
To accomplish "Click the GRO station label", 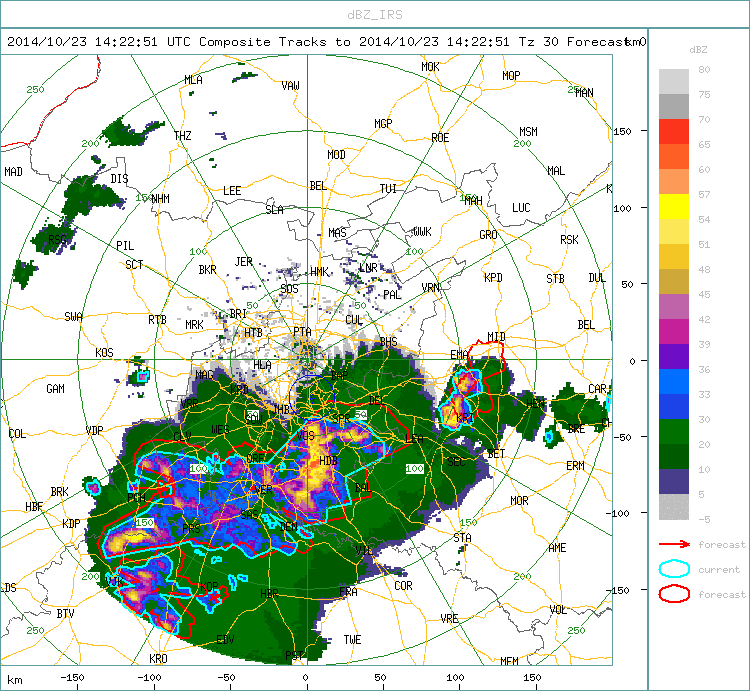I will click(488, 235).
